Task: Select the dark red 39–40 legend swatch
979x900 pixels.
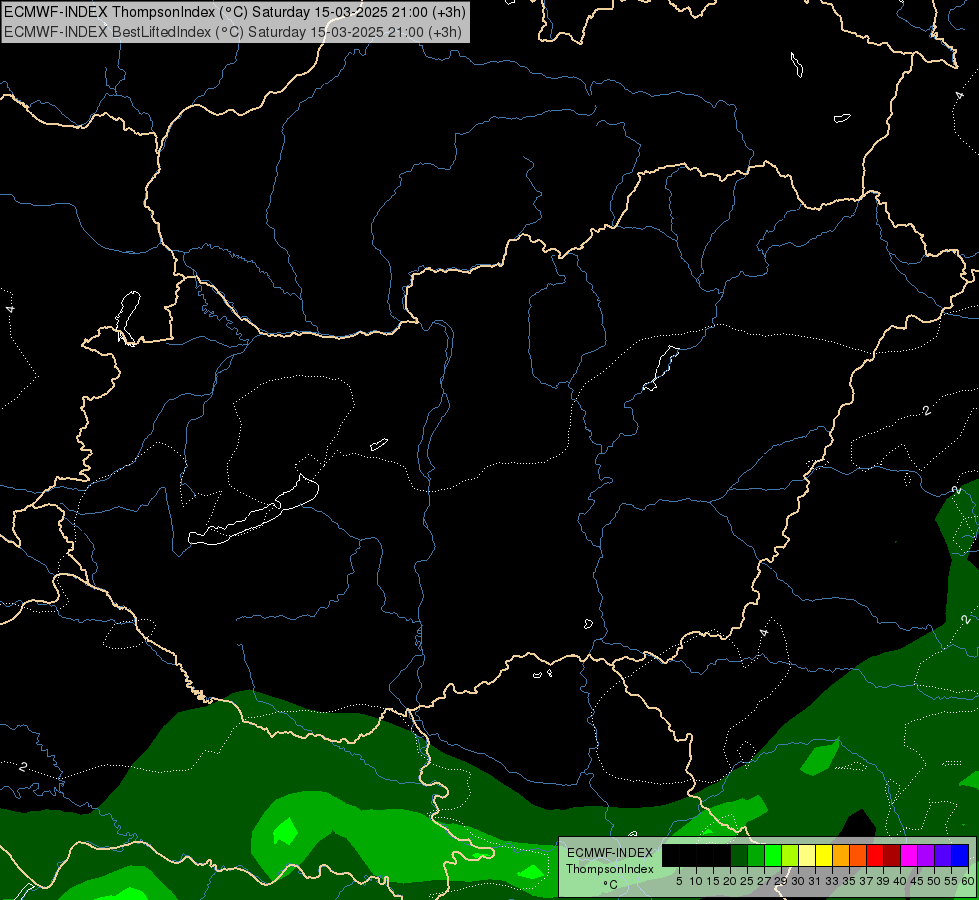Action: [x=892, y=855]
